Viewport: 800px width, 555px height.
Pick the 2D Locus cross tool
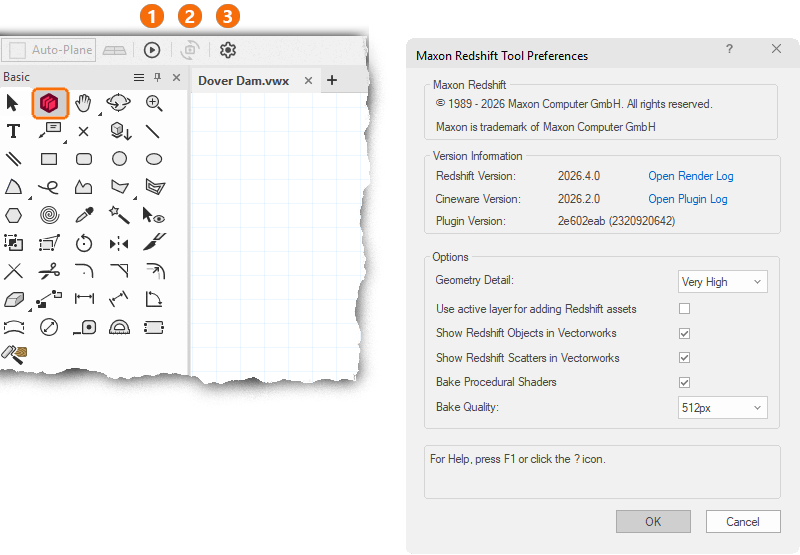click(x=84, y=132)
